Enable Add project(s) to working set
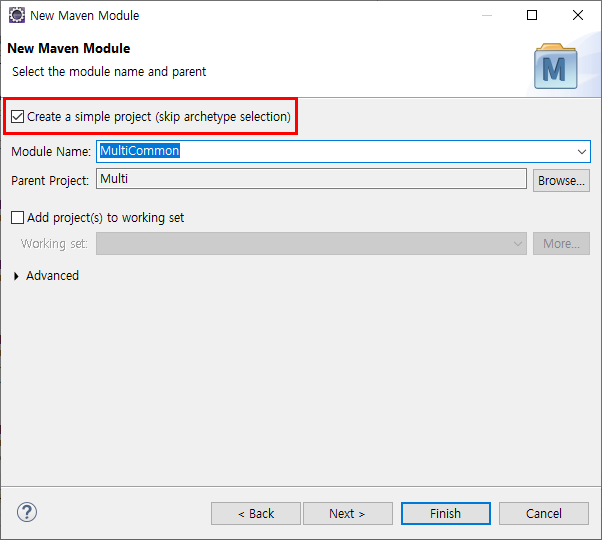The image size is (602, 540). click(18, 218)
